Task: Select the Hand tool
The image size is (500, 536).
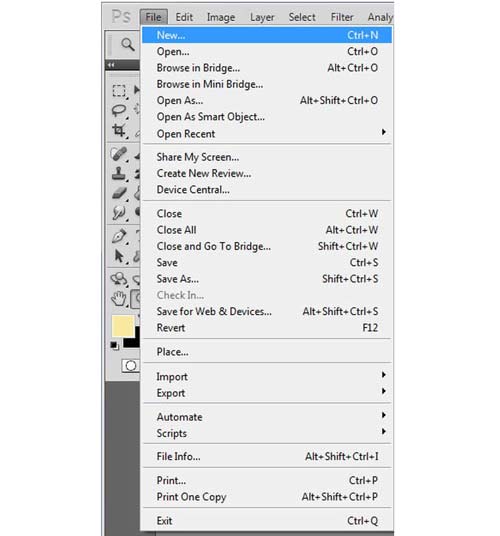Action: pyautogui.click(x=119, y=298)
